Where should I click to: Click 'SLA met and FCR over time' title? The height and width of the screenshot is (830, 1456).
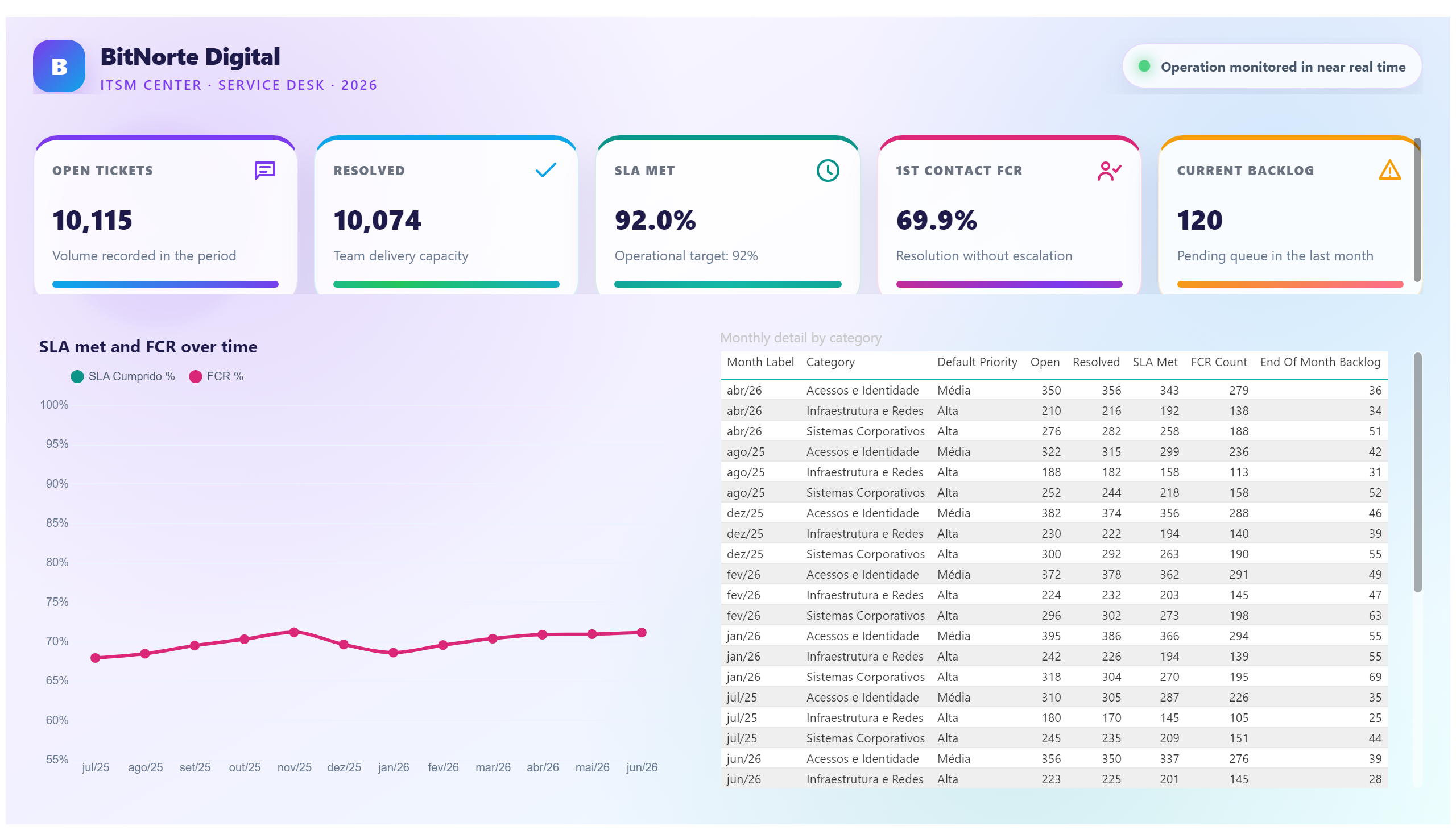(148, 347)
